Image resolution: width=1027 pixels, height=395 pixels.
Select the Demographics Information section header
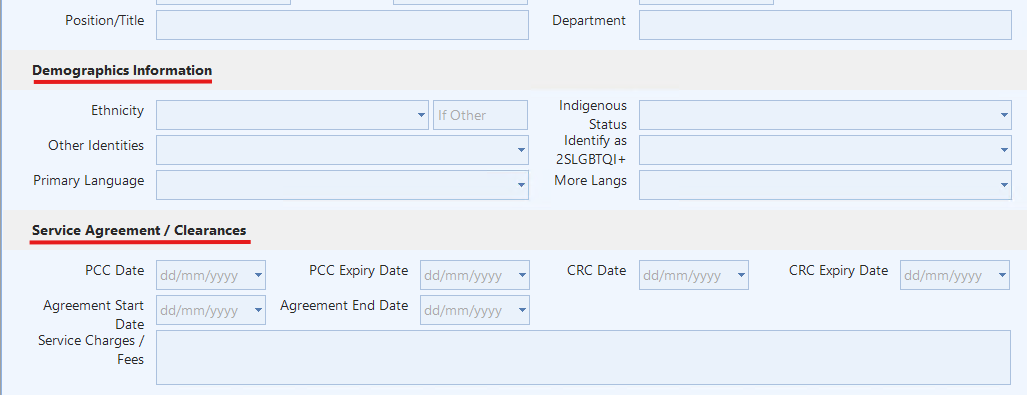click(122, 70)
